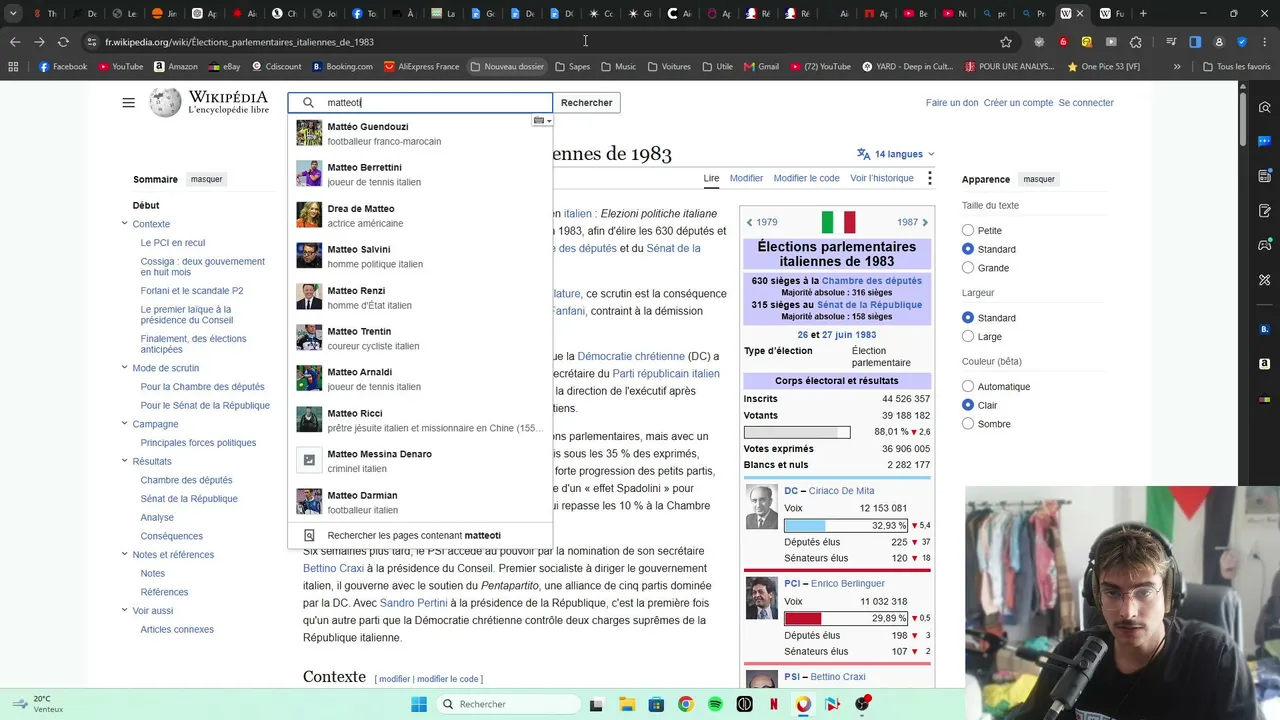Open the article's three-dot tools menu
1280x720 pixels.
click(x=929, y=178)
